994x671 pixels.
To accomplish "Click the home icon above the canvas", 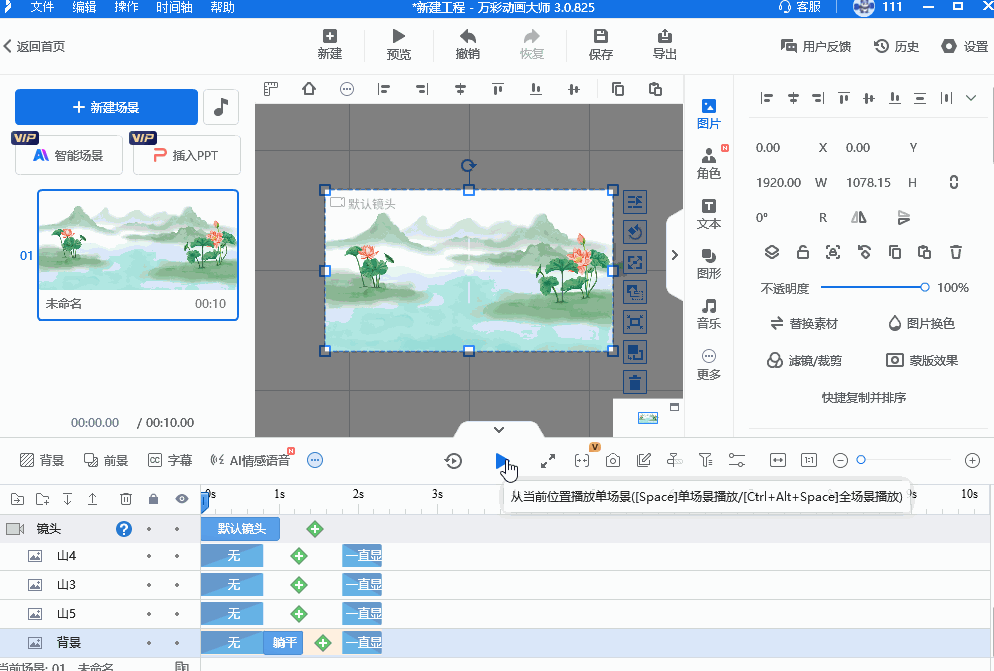I will (x=309, y=89).
